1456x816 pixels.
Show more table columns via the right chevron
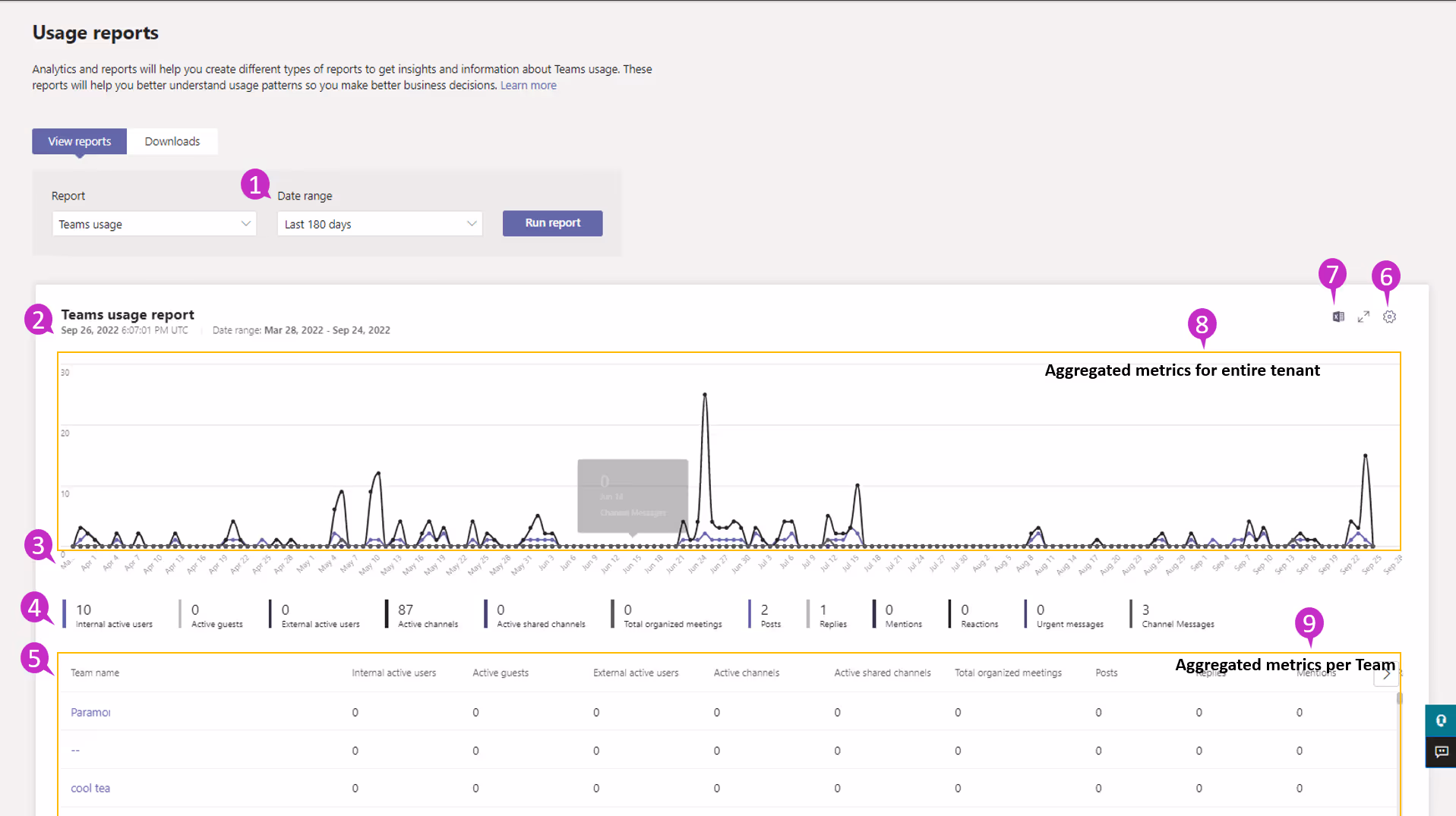[1386, 674]
